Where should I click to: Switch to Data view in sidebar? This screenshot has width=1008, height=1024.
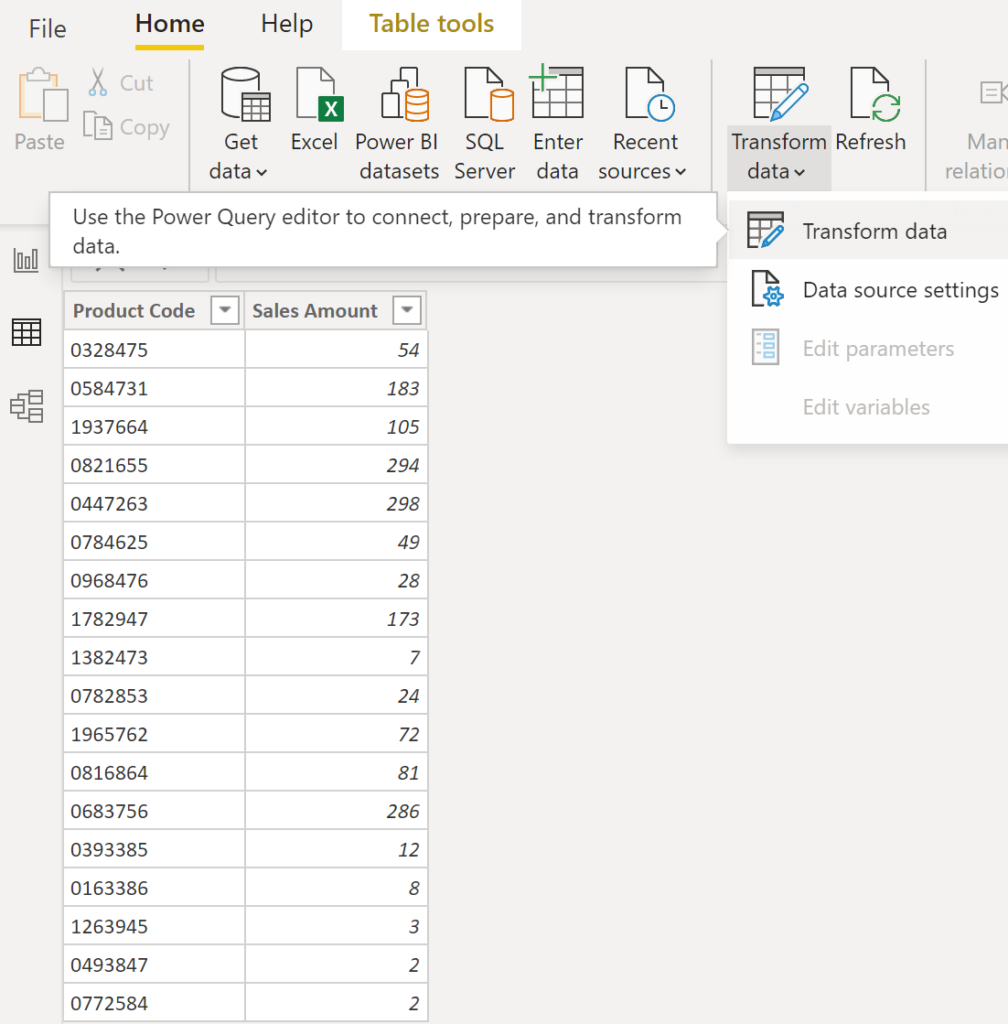26,332
